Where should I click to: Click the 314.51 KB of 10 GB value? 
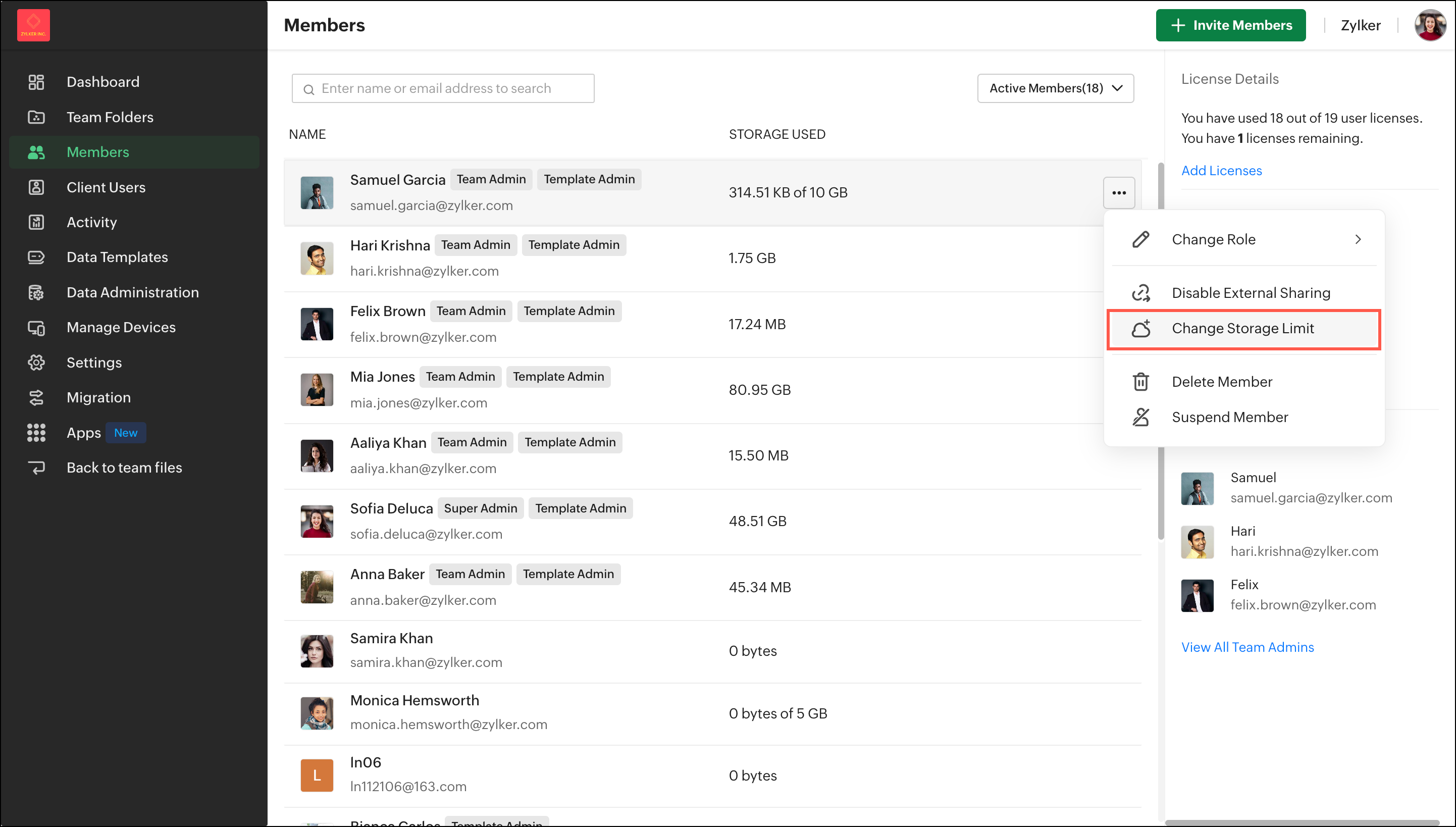(788, 192)
